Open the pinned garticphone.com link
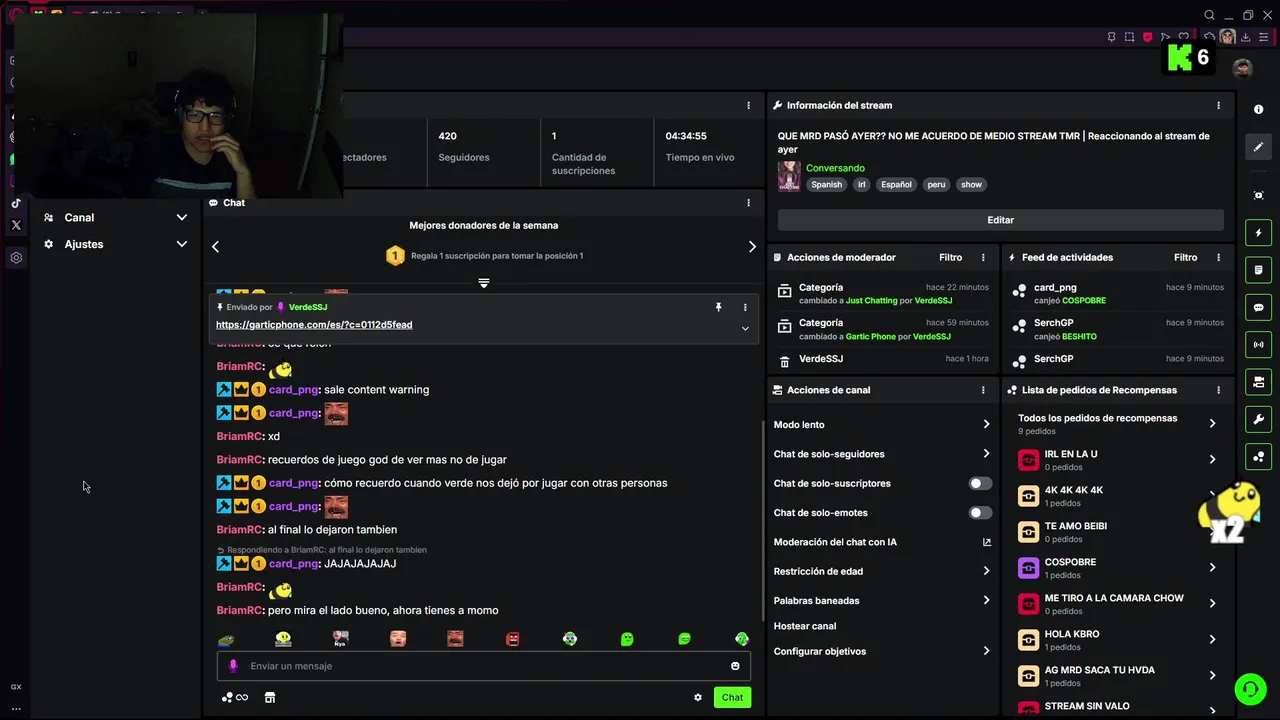This screenshot has width=1280, height=720. pos(314,325)
